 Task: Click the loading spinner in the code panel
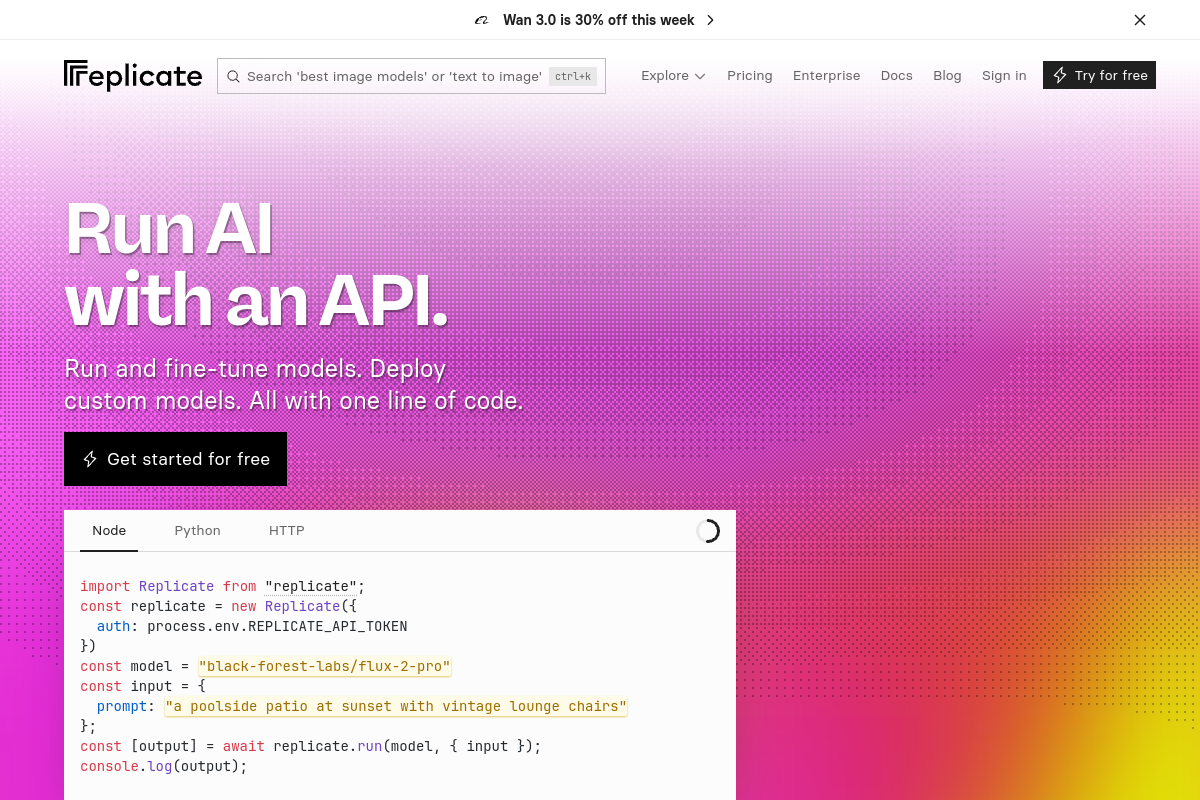coord(708,531)
